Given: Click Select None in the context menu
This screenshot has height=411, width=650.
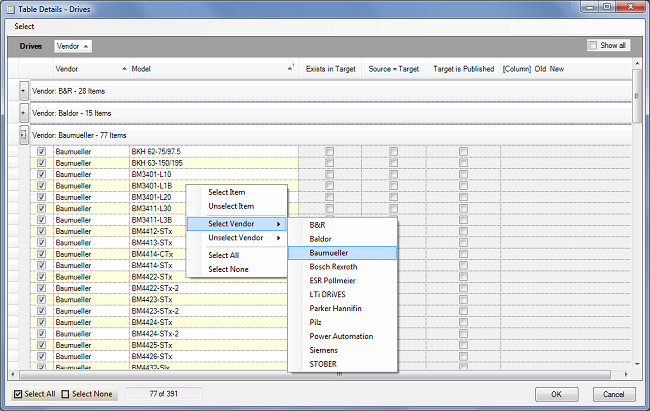Looking at the screenshot, I should click(228, 269).
